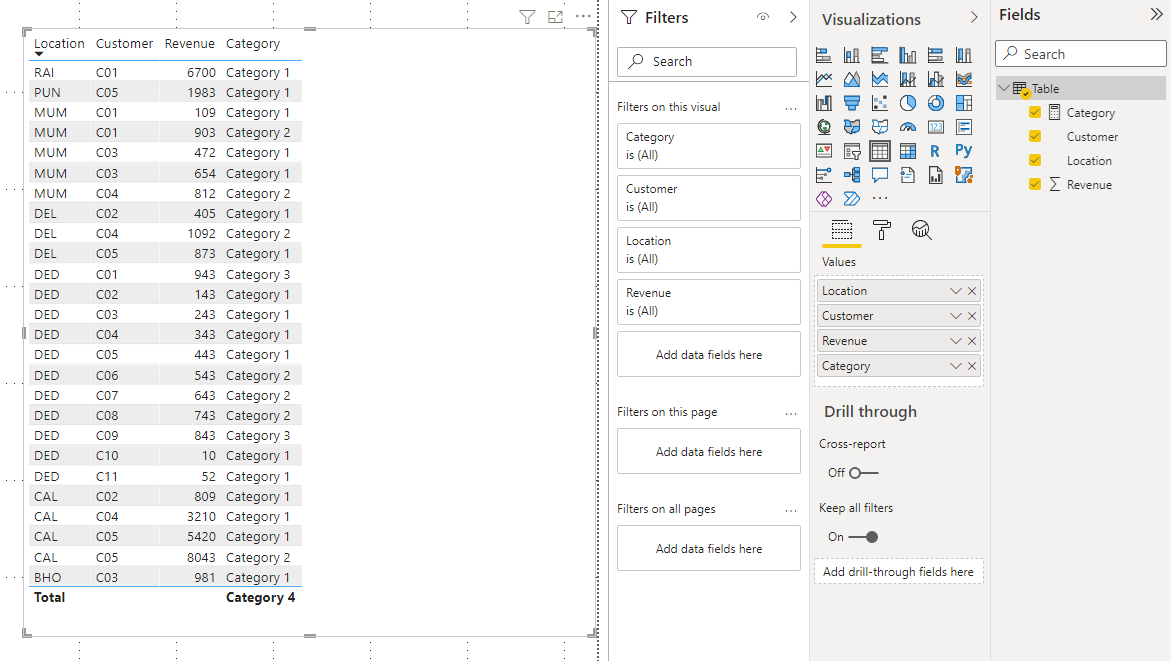Select the Paginated report visual

click(x=936, y=175)
